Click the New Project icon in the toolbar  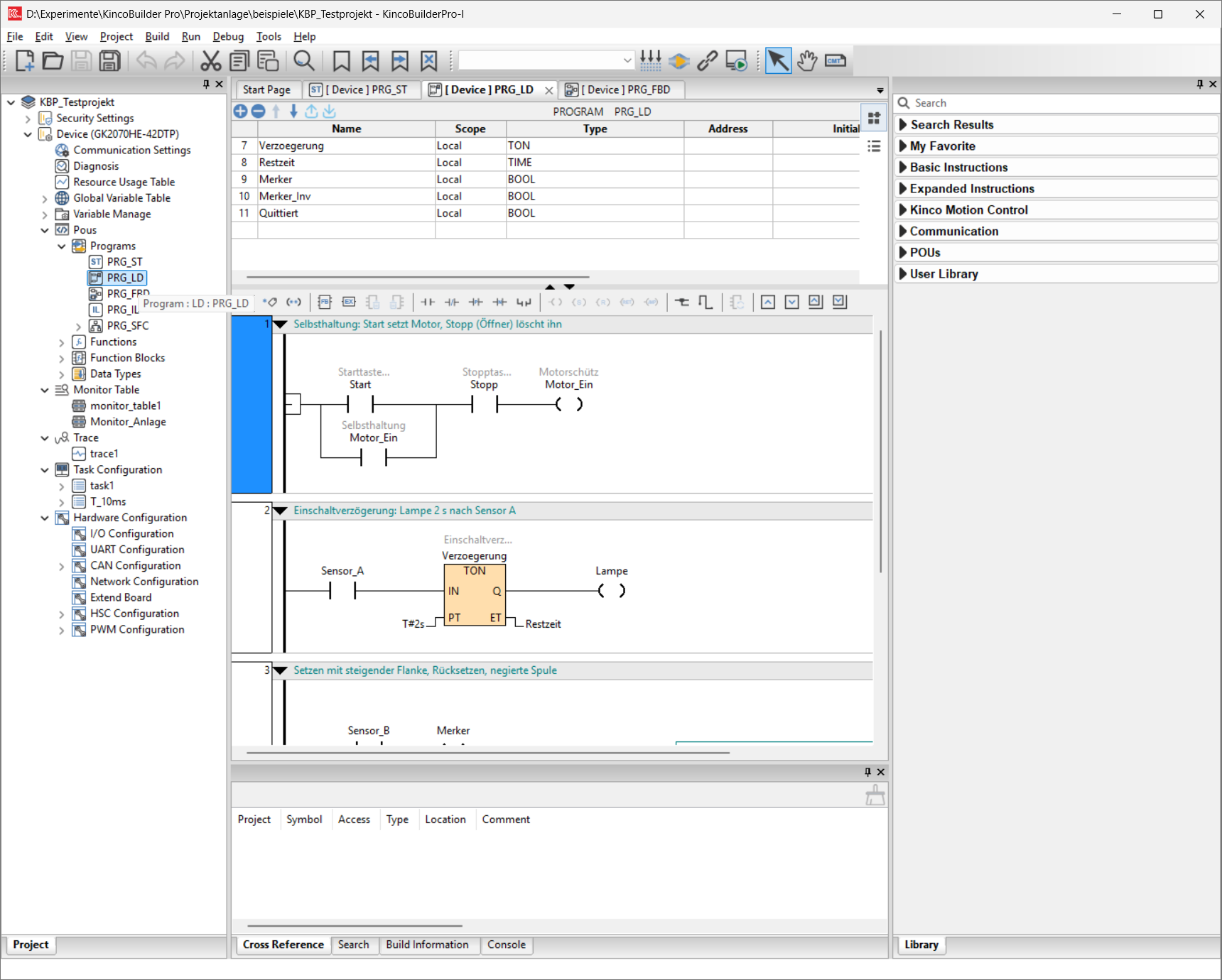[25, 61]
